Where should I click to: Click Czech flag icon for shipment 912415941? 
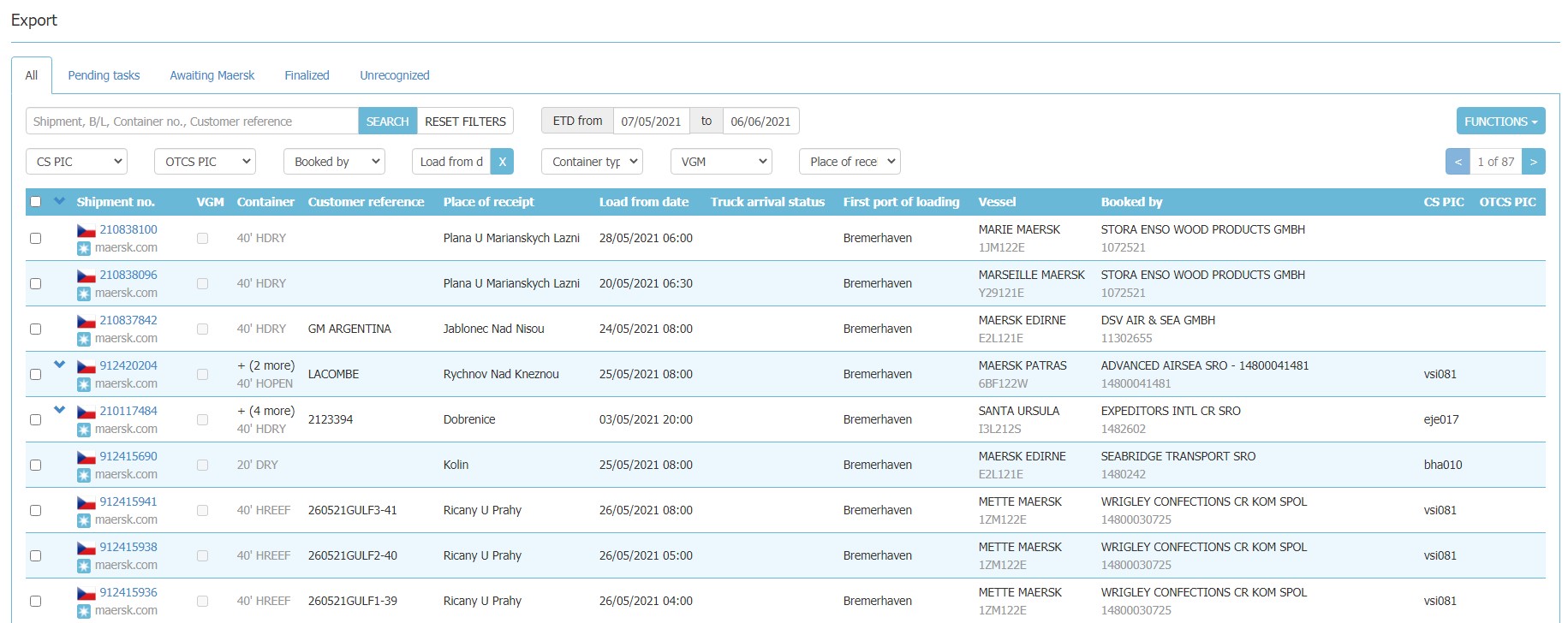(x=86, y=502)
